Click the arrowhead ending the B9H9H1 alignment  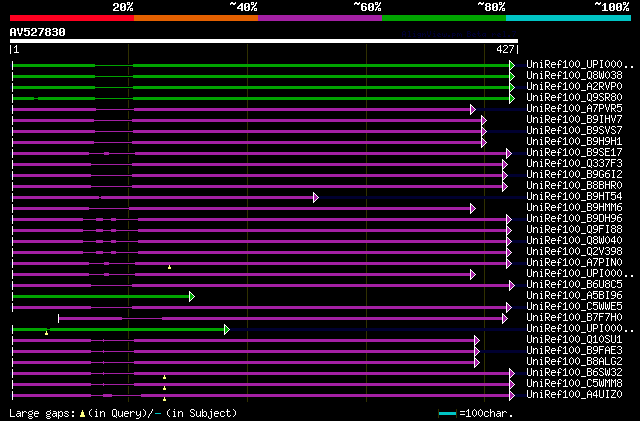pyautogui.click(x=484, y=143)
